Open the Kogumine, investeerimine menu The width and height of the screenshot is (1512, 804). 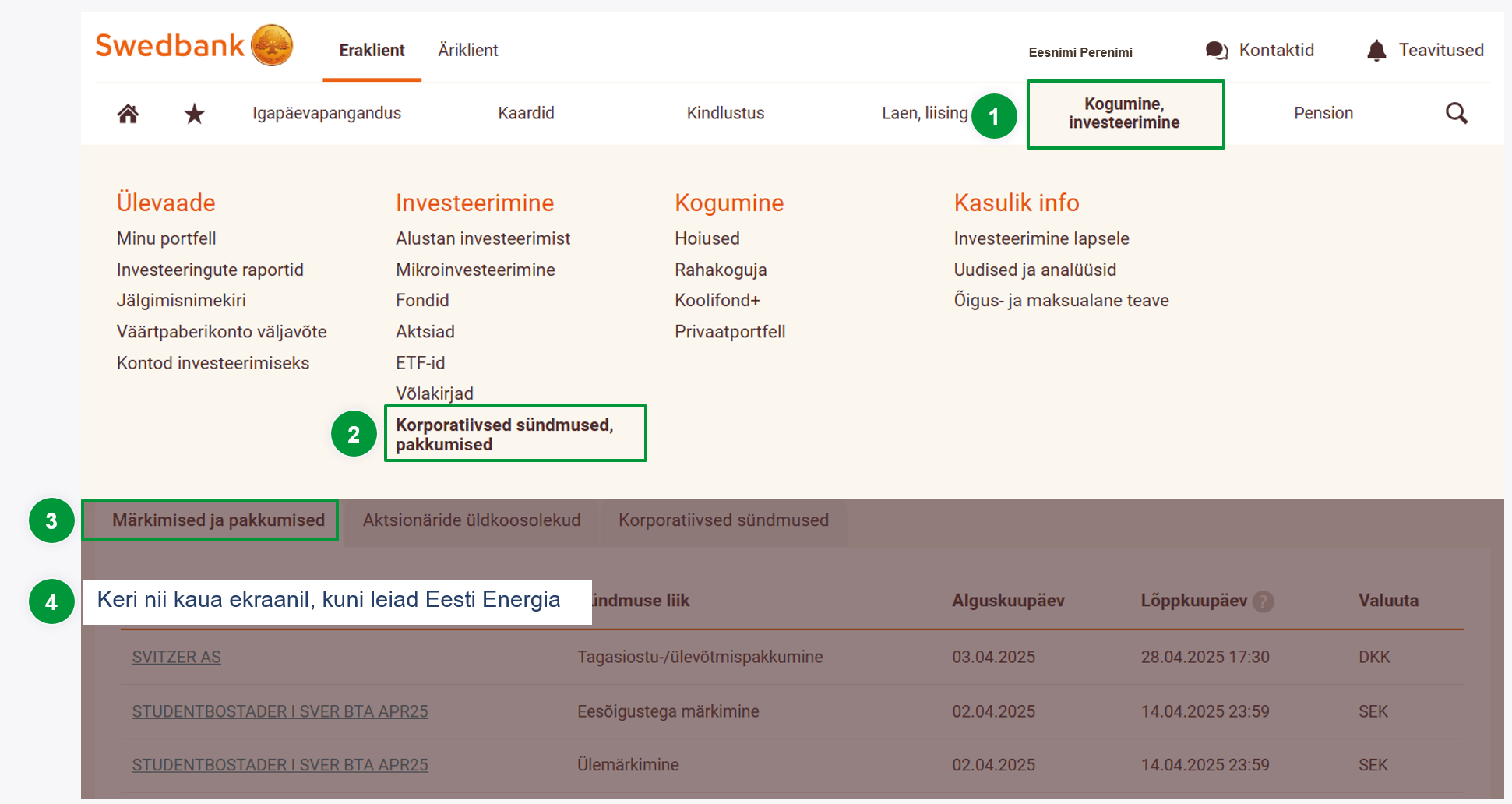tap(1124, 114)
